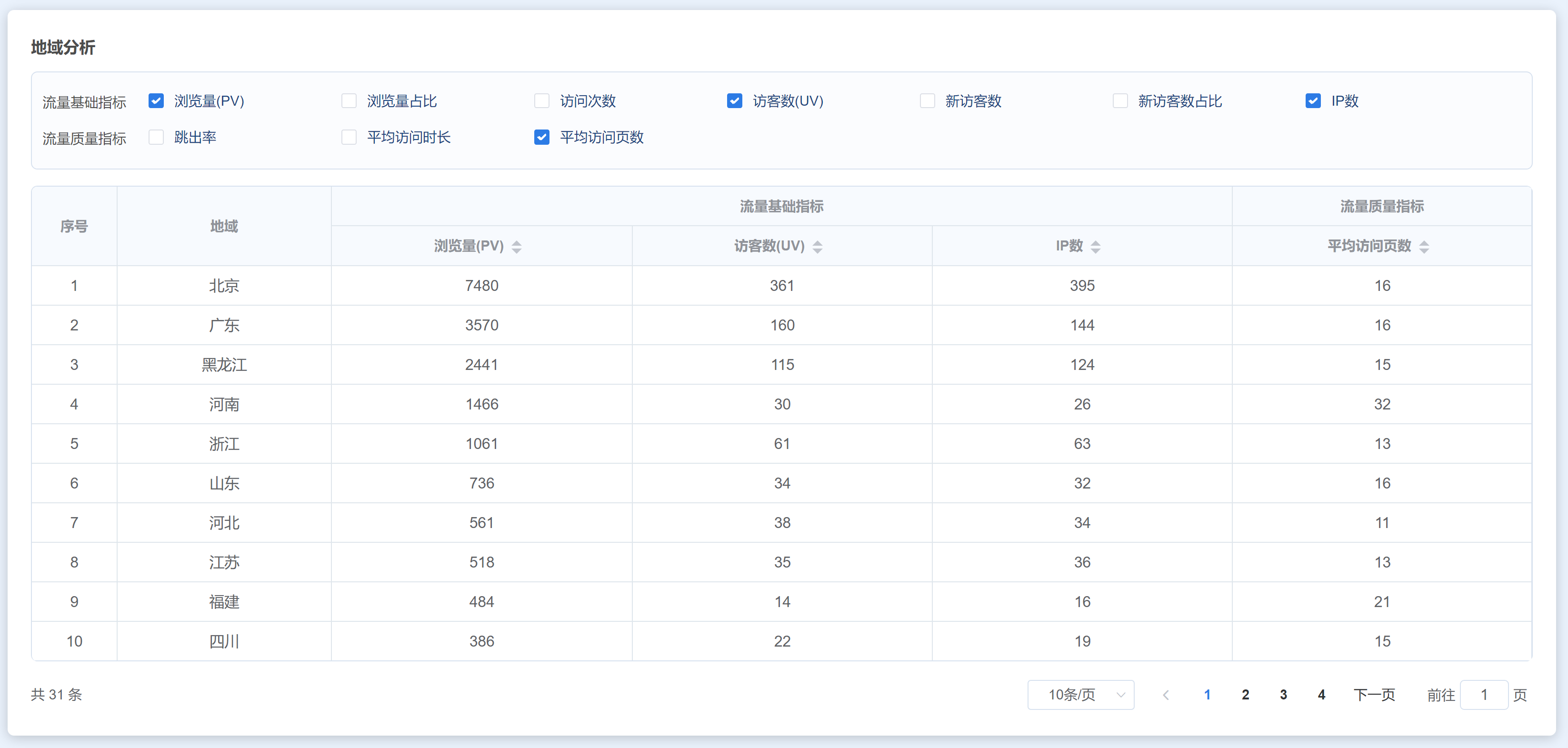Viewport: 1568px width, 748px height.
Task: Check the 访问次数 metric
Action: 542,101
